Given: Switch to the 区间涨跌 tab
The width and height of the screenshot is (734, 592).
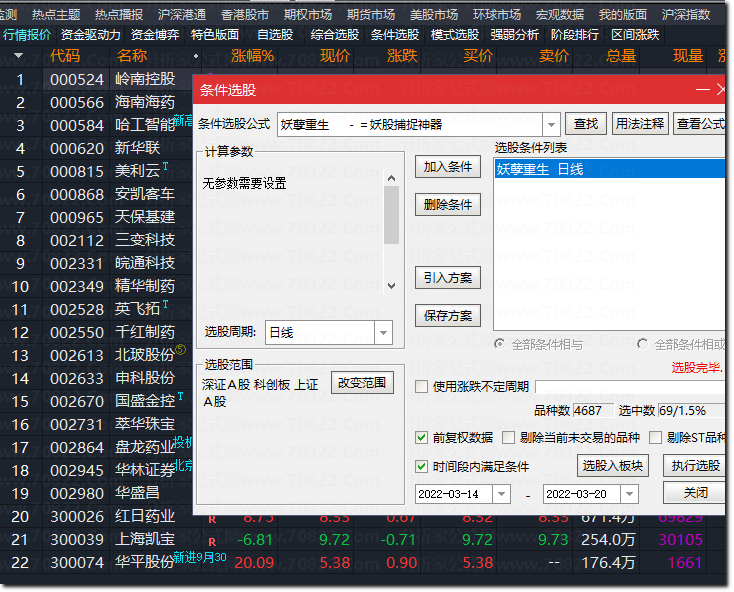Looking at the screenshot, I should click(635, 35).
